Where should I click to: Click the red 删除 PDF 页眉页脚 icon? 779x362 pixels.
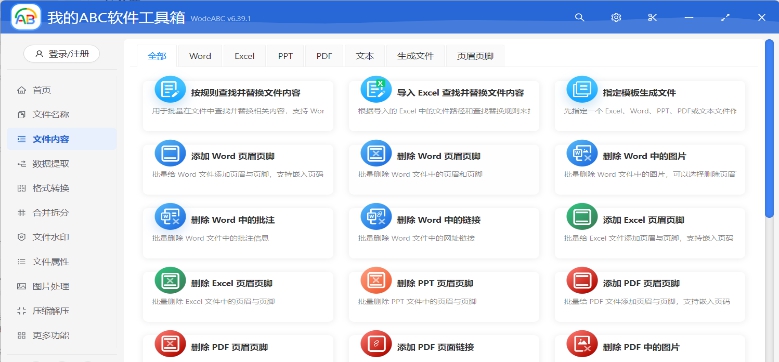click(170, 344)
